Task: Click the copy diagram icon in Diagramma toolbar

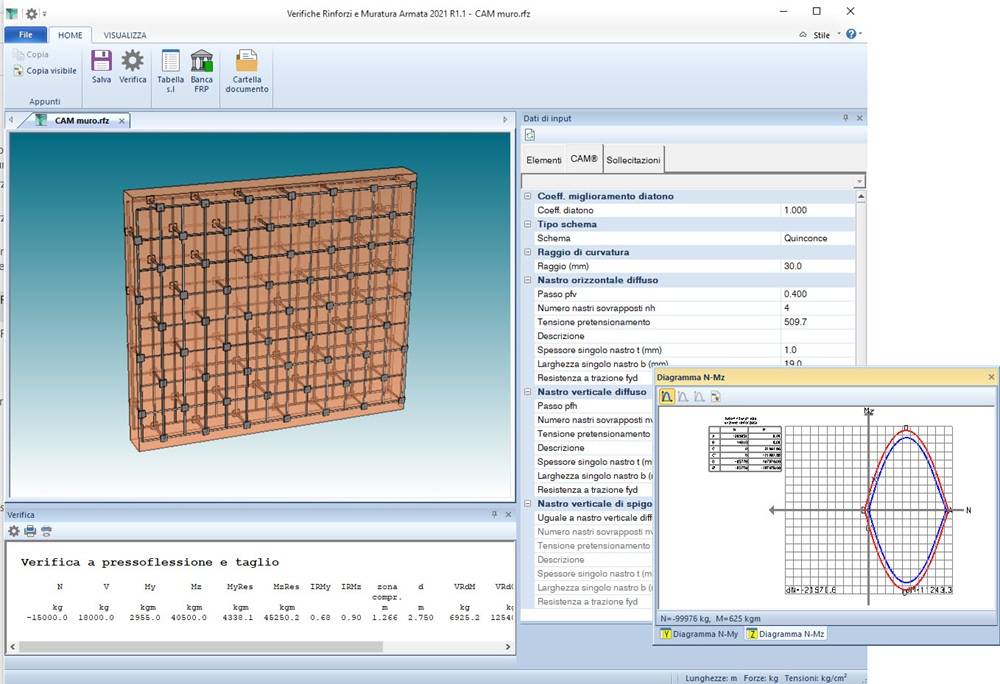Action: point(716,397)
